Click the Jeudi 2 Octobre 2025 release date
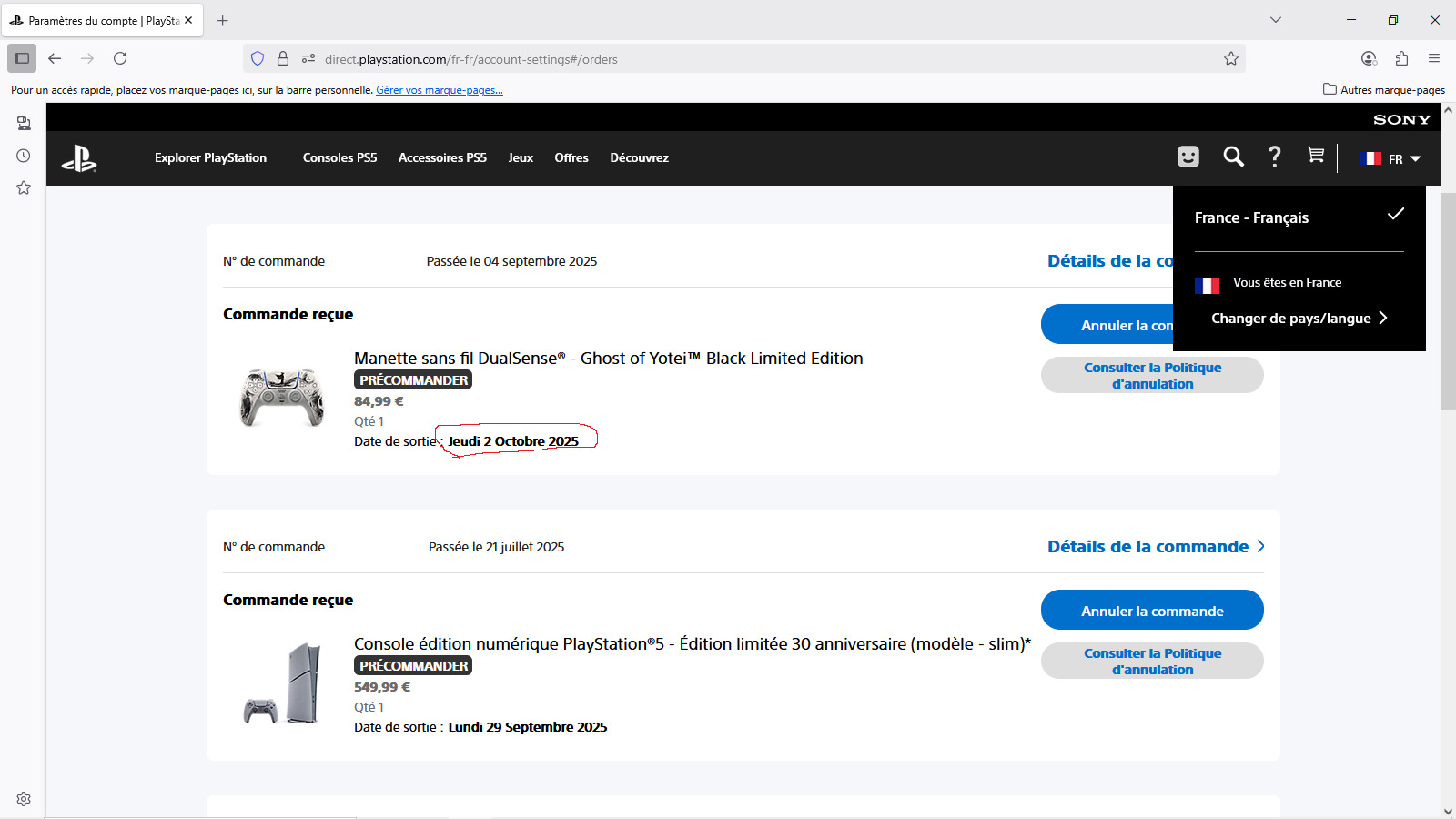1456x819 pixels. coord(513,441)
